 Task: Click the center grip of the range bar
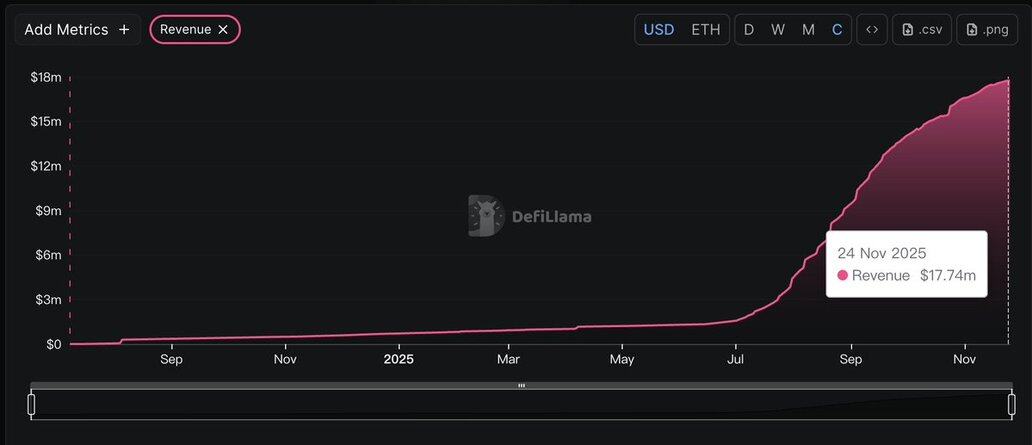click(521, 385)
